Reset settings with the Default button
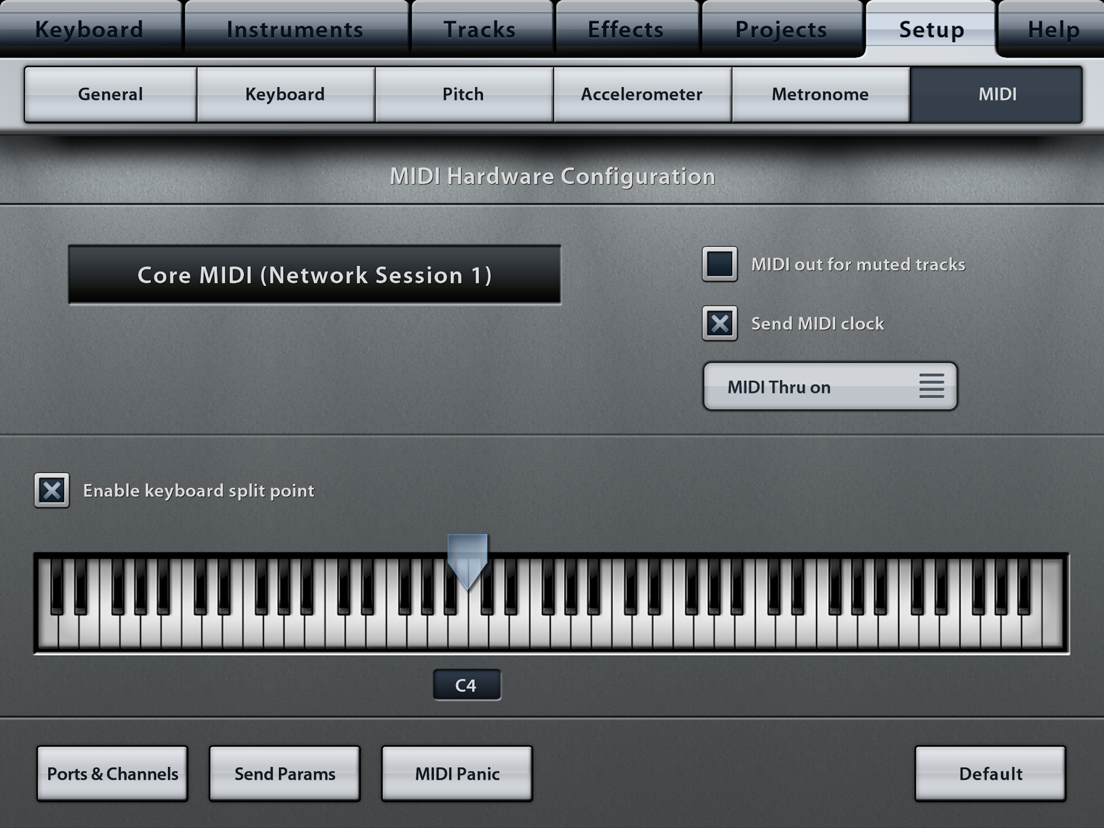The height and width of the screenshot is (828, 1104). click(990, 773)
